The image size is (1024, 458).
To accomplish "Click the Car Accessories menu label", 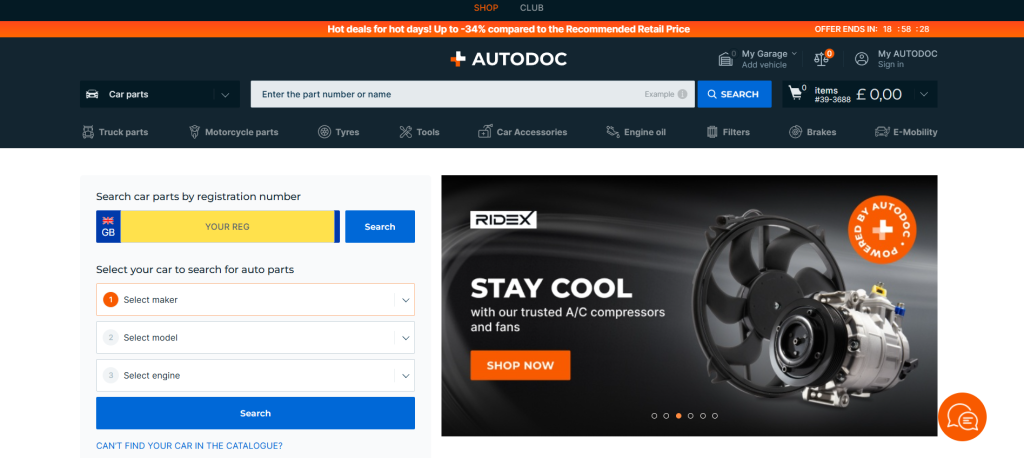I will [x=532, y=132].
